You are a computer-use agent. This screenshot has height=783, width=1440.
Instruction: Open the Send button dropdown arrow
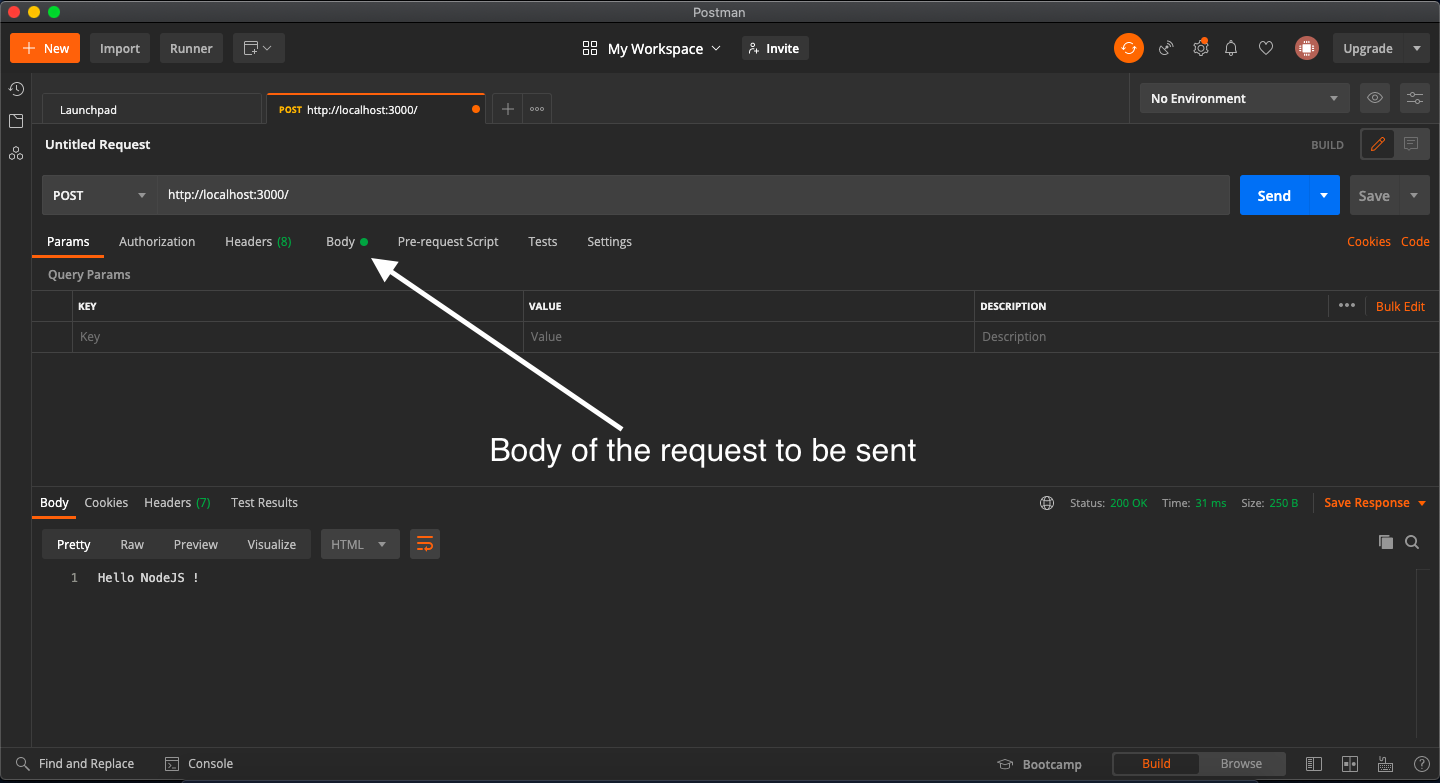click(1324, 195)
